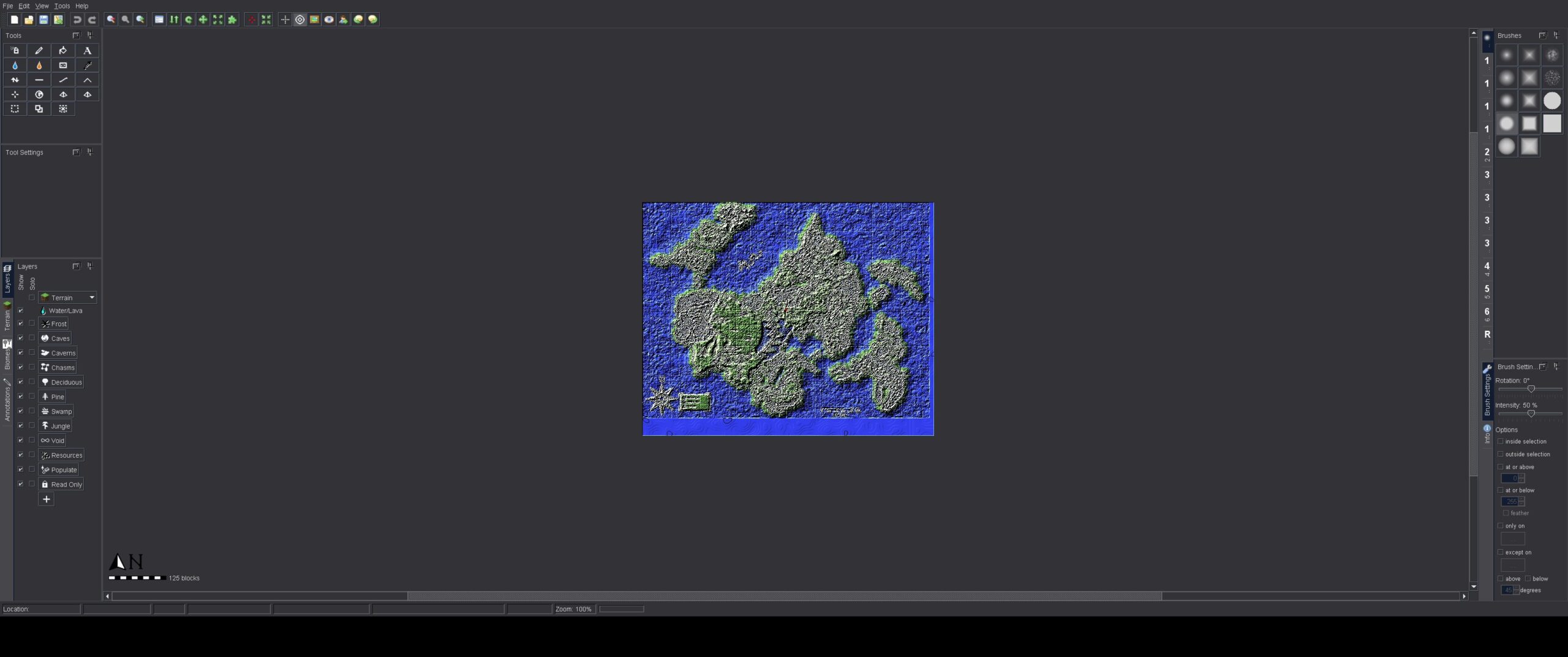Open the Tools menu
Viewport: 1568px width, 657px height.
click(62, 6)
